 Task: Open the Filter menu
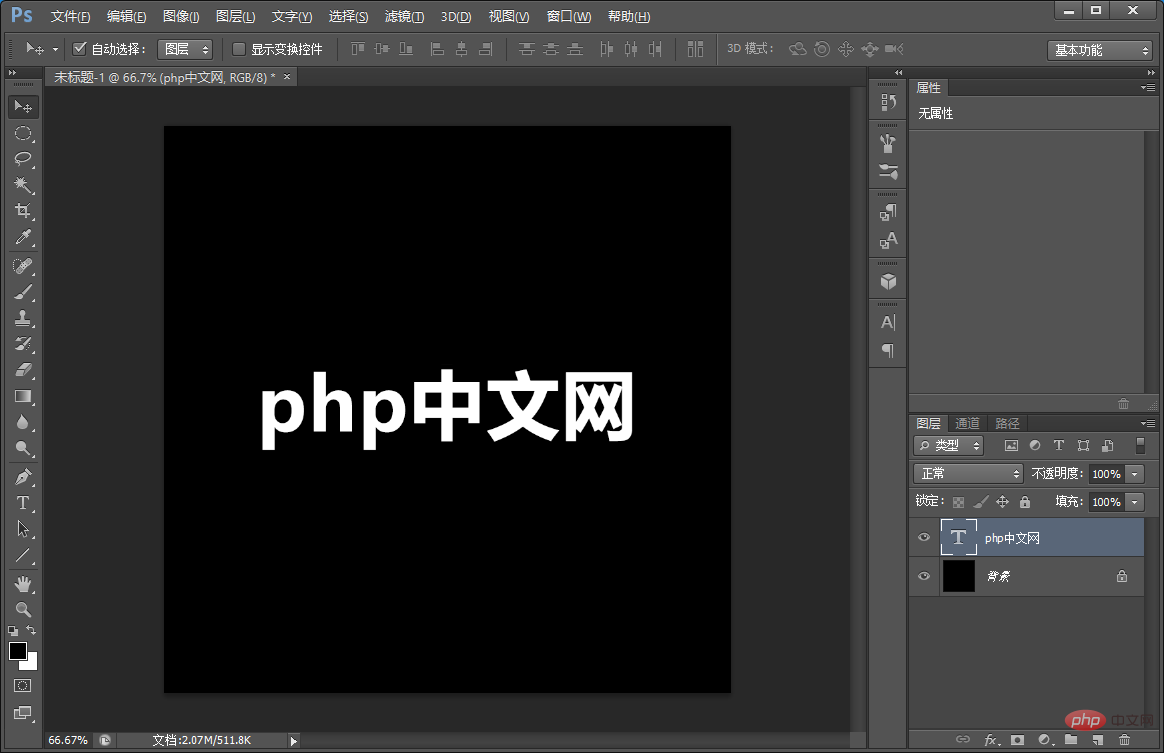tap(405, 16)
